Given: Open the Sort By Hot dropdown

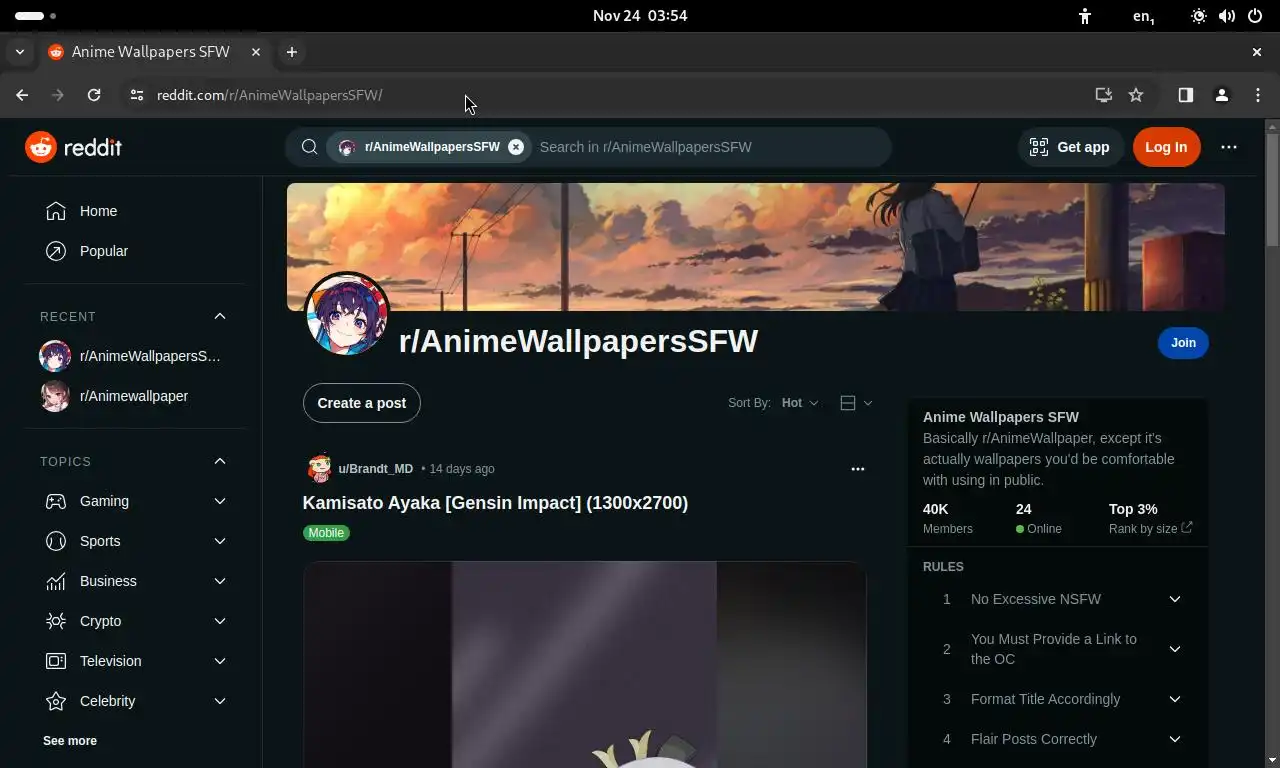Looking at the screenshot, I should point(800,403).
